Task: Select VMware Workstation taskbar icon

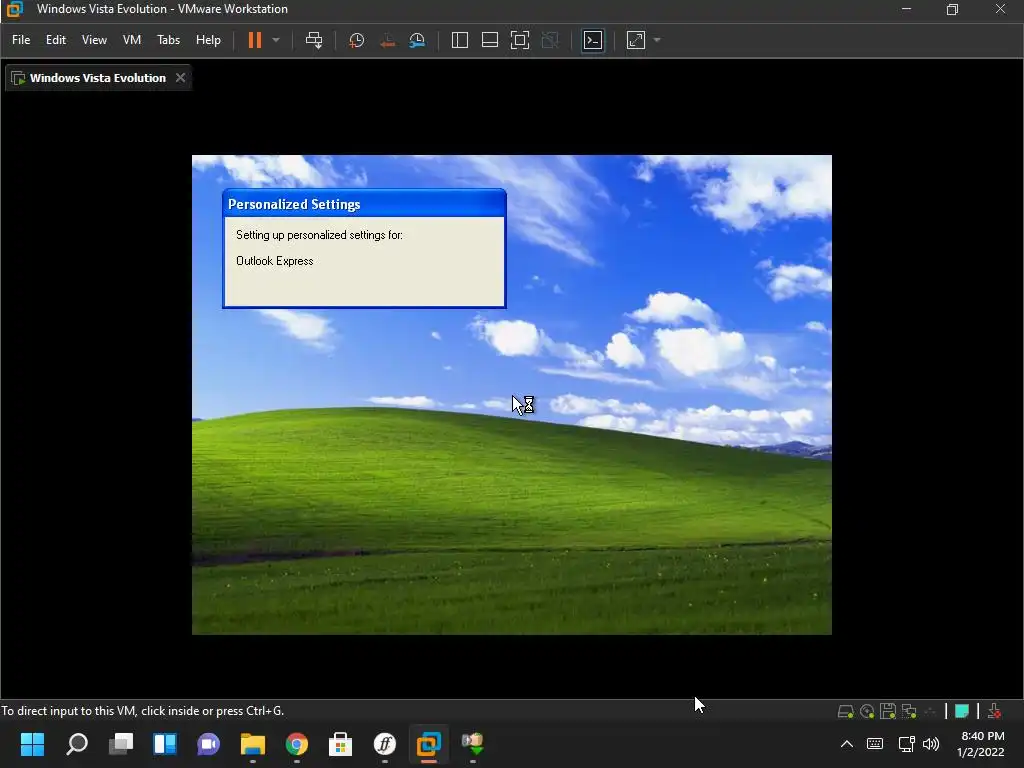Action: [x=428, y=744]
